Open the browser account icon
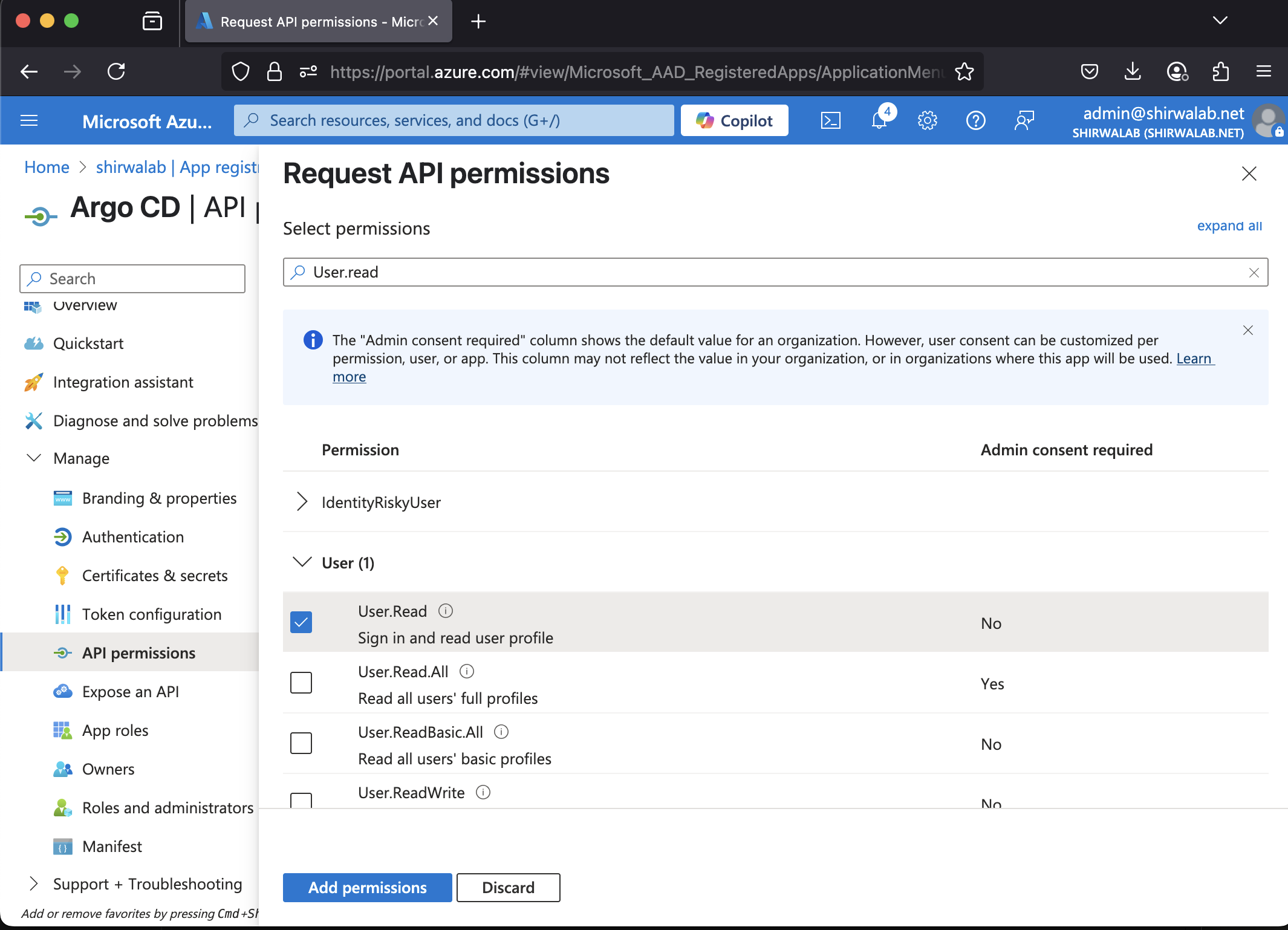Image resolution: width=1288 pixels, height=930 pixels. [1177, 72]
